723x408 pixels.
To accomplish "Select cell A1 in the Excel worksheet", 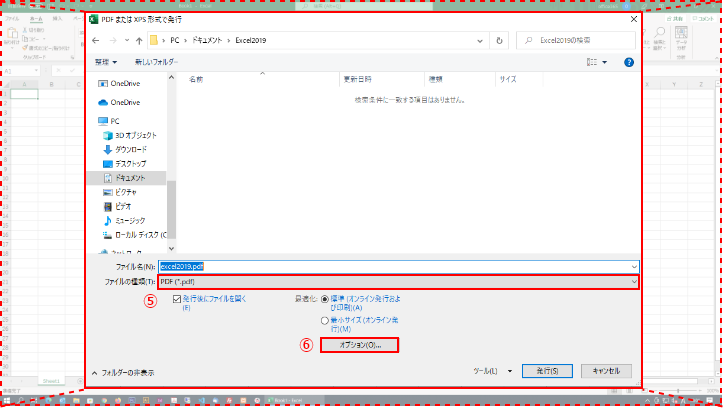I will pos(24,94).
